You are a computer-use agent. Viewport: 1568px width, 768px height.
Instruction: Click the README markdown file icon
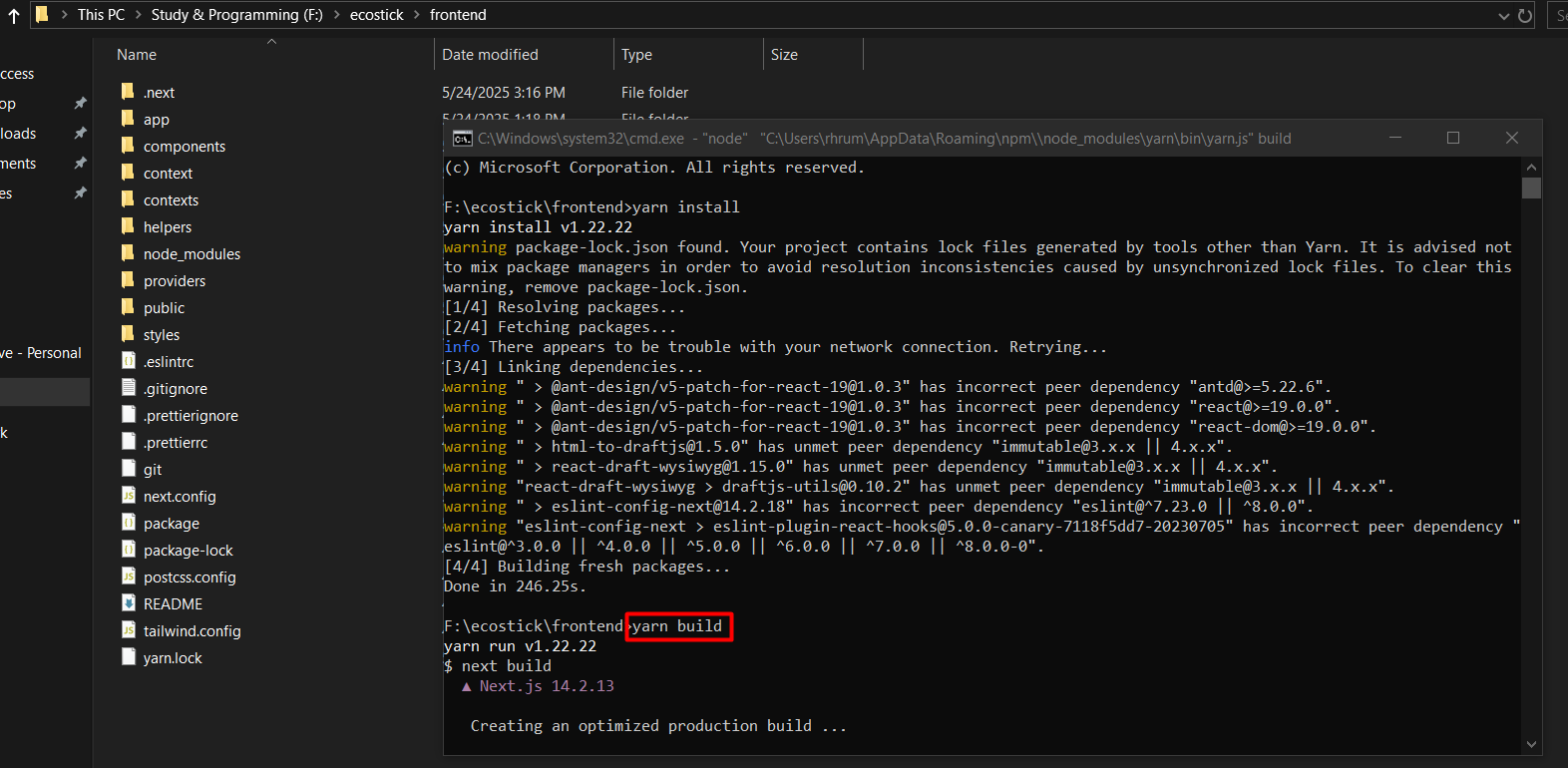(x=128, y=603)
